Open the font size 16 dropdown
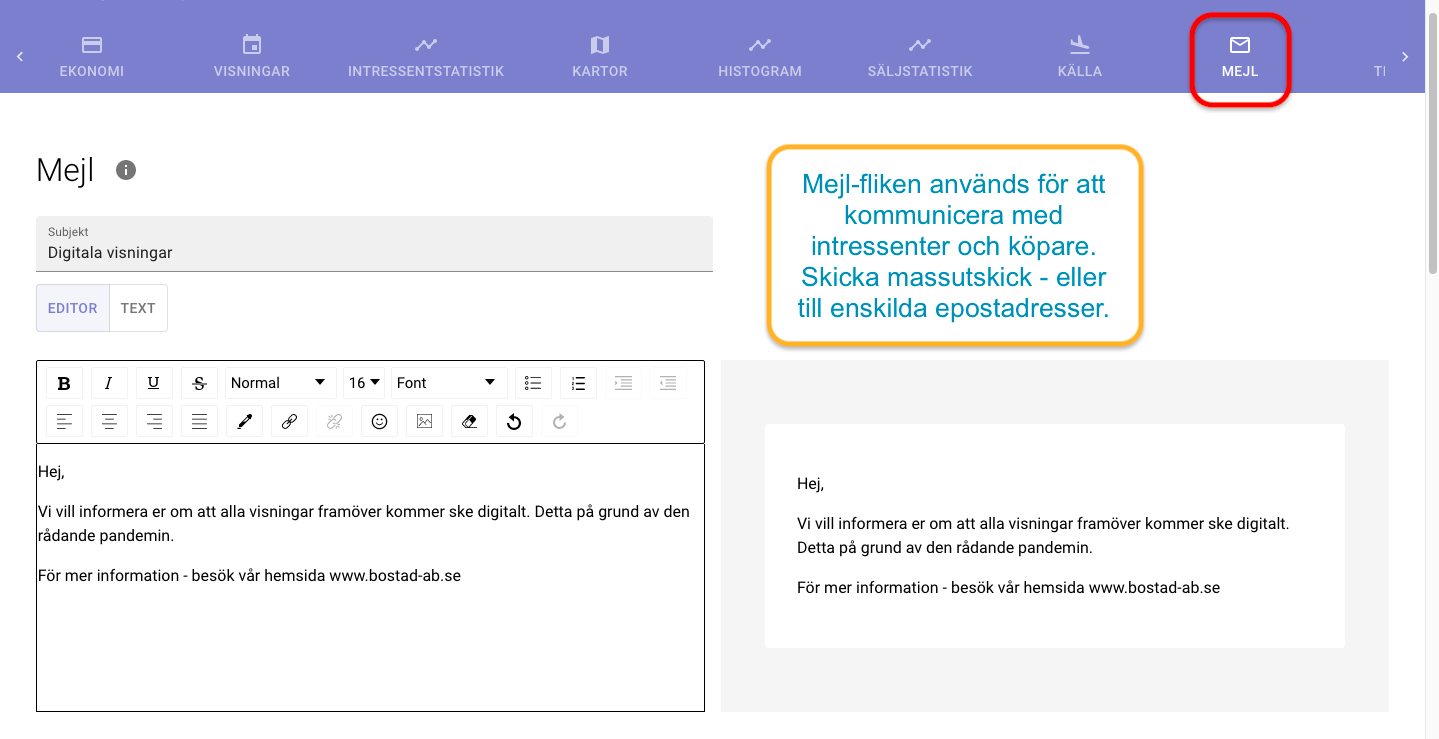 pos(363,382)
